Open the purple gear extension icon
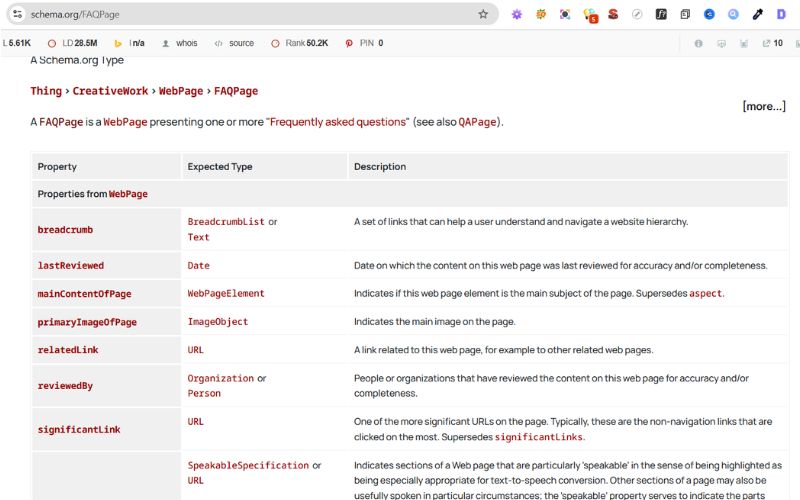 click(517, 14)
